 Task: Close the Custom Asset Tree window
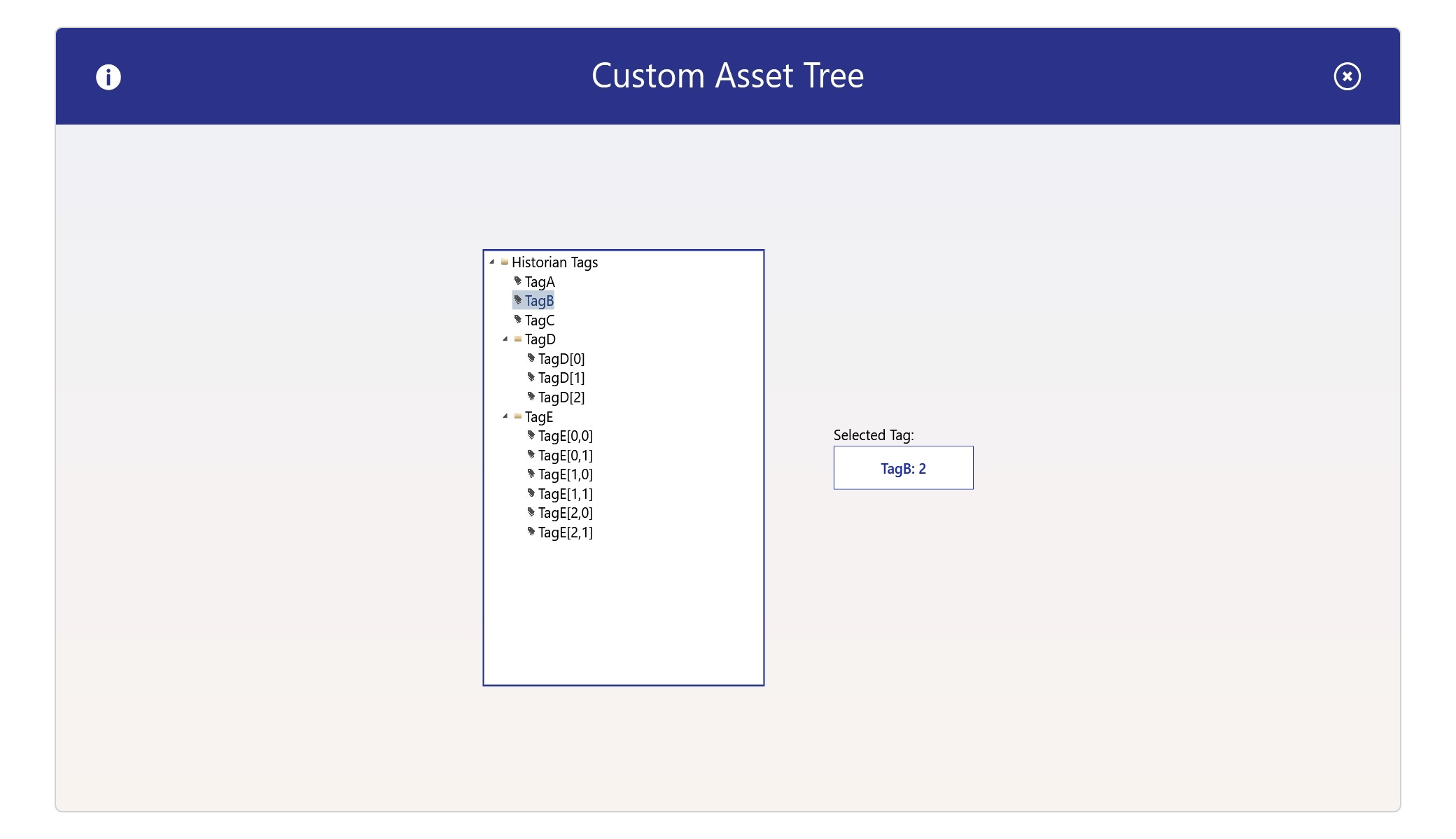click(x=1347, y=76)
